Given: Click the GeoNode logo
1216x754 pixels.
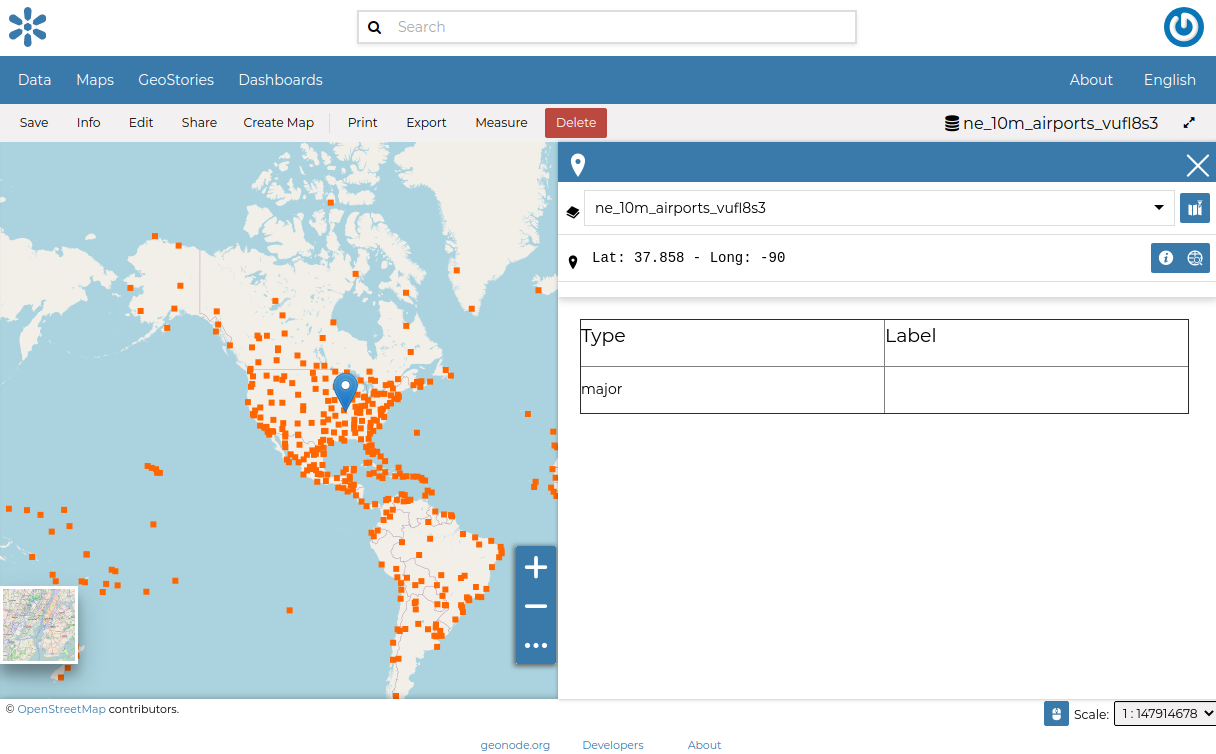Looking at the screenshot, I should pyautogui.click(x=27, y=27).
